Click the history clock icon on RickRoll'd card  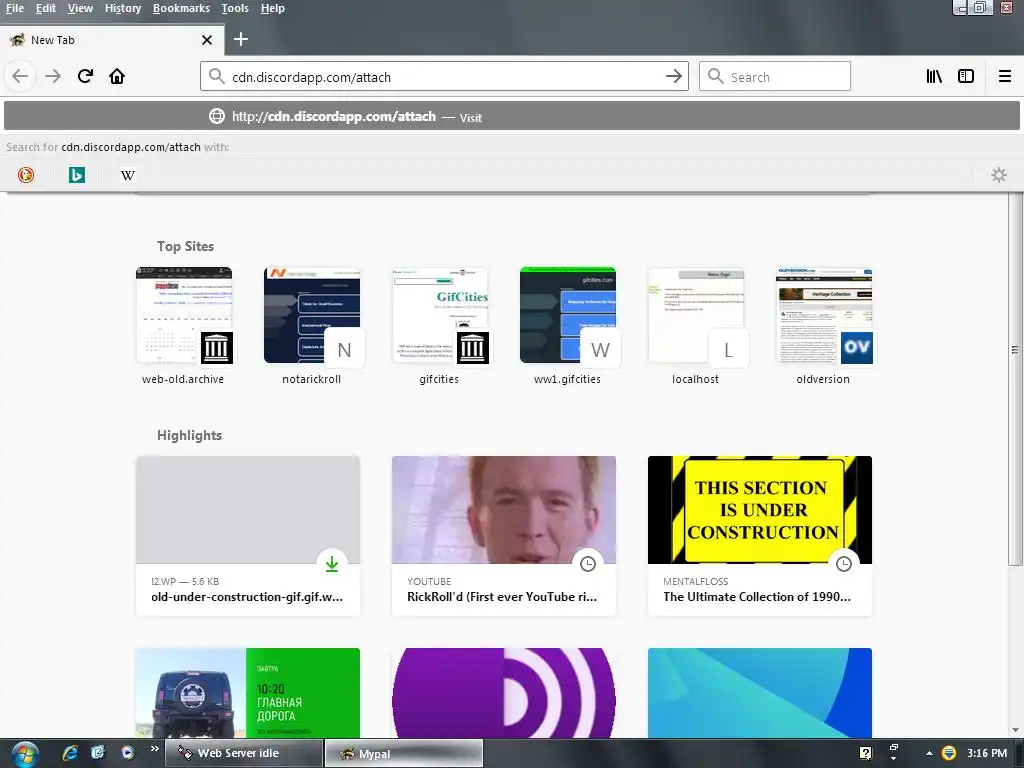coord(588,564)
